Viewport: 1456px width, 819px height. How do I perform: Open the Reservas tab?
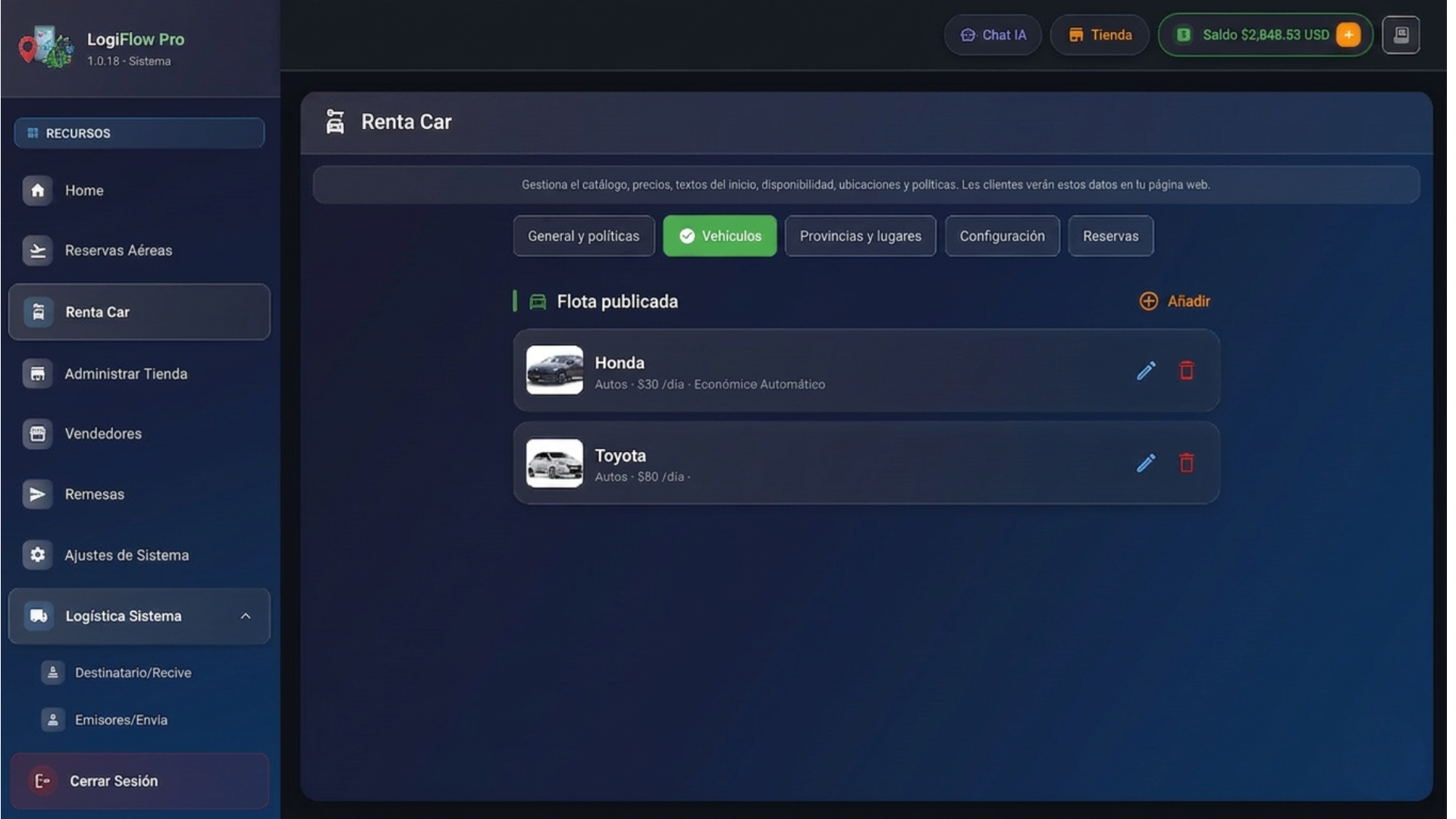(x=1111, y=236)
